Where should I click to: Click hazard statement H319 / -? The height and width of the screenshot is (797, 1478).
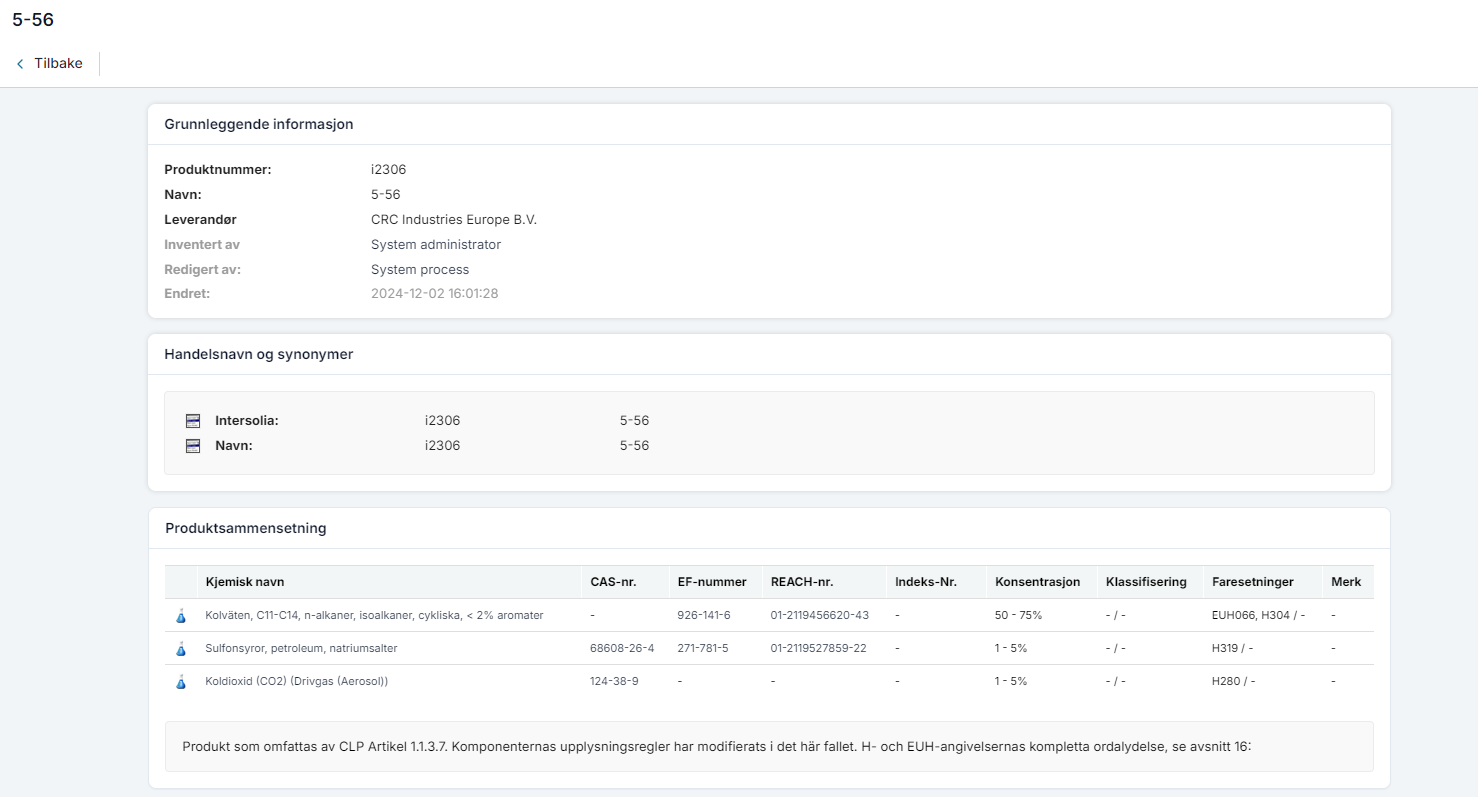[1233, 649]
